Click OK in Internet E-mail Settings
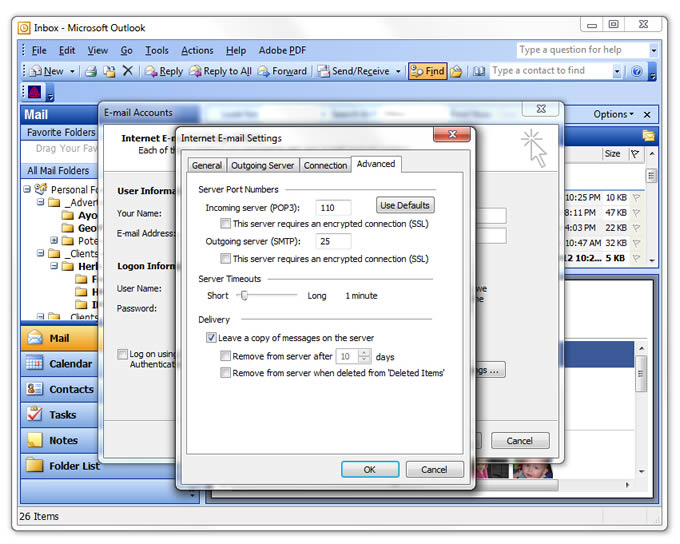 coord(370,469)
